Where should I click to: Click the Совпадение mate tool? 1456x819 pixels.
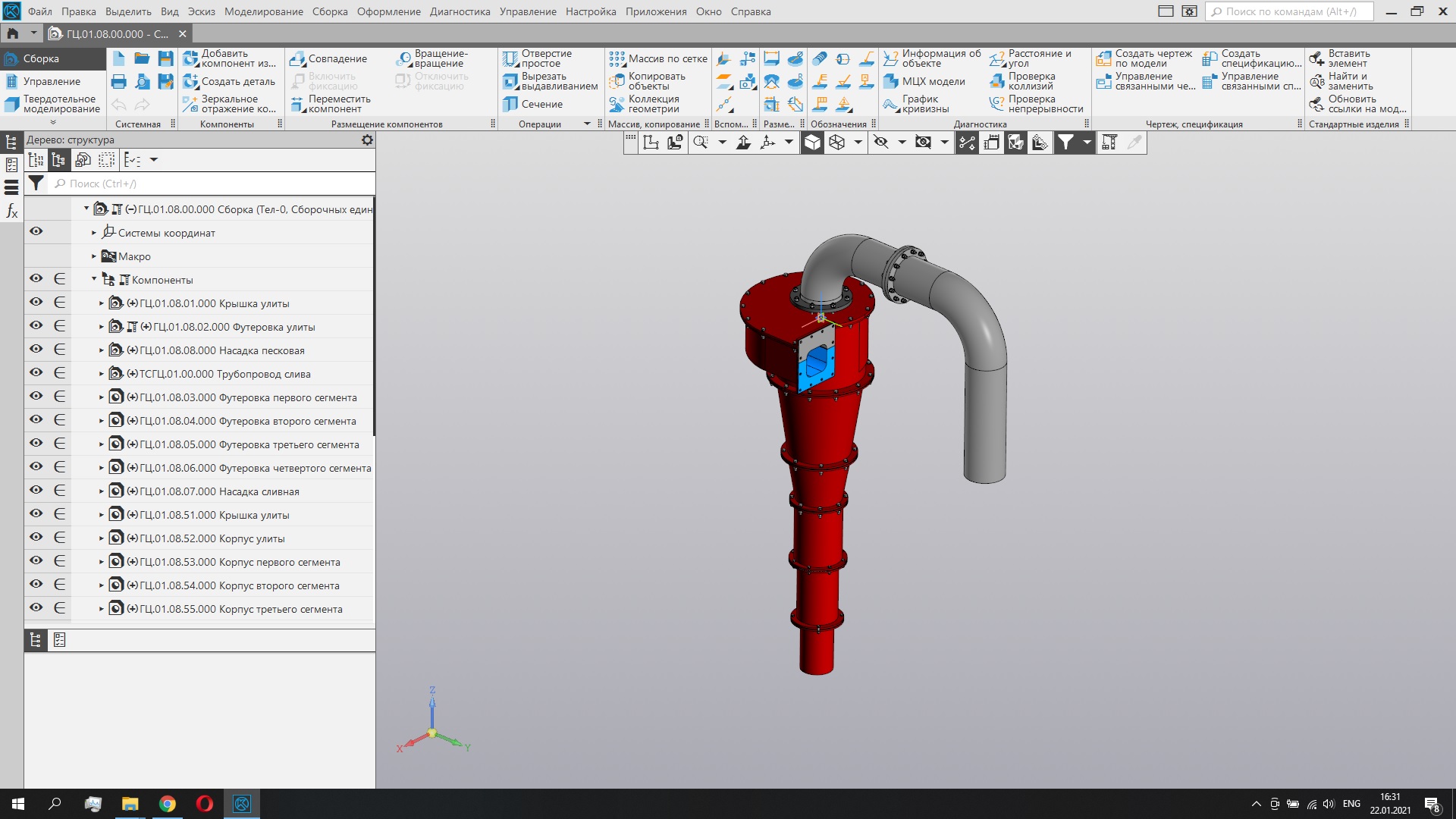[328, 58]
